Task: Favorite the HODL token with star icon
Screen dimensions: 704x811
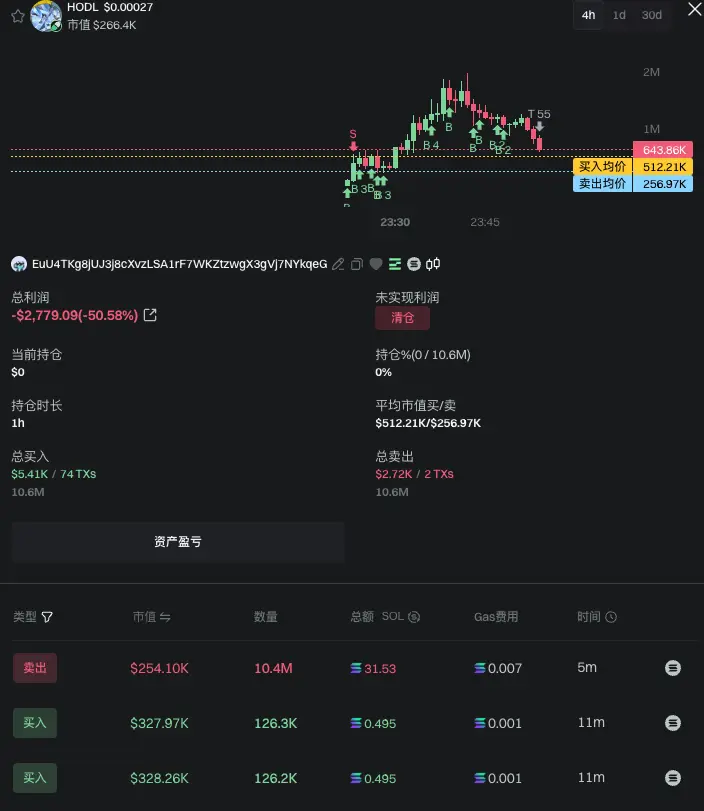Action: tap(18, 17)
